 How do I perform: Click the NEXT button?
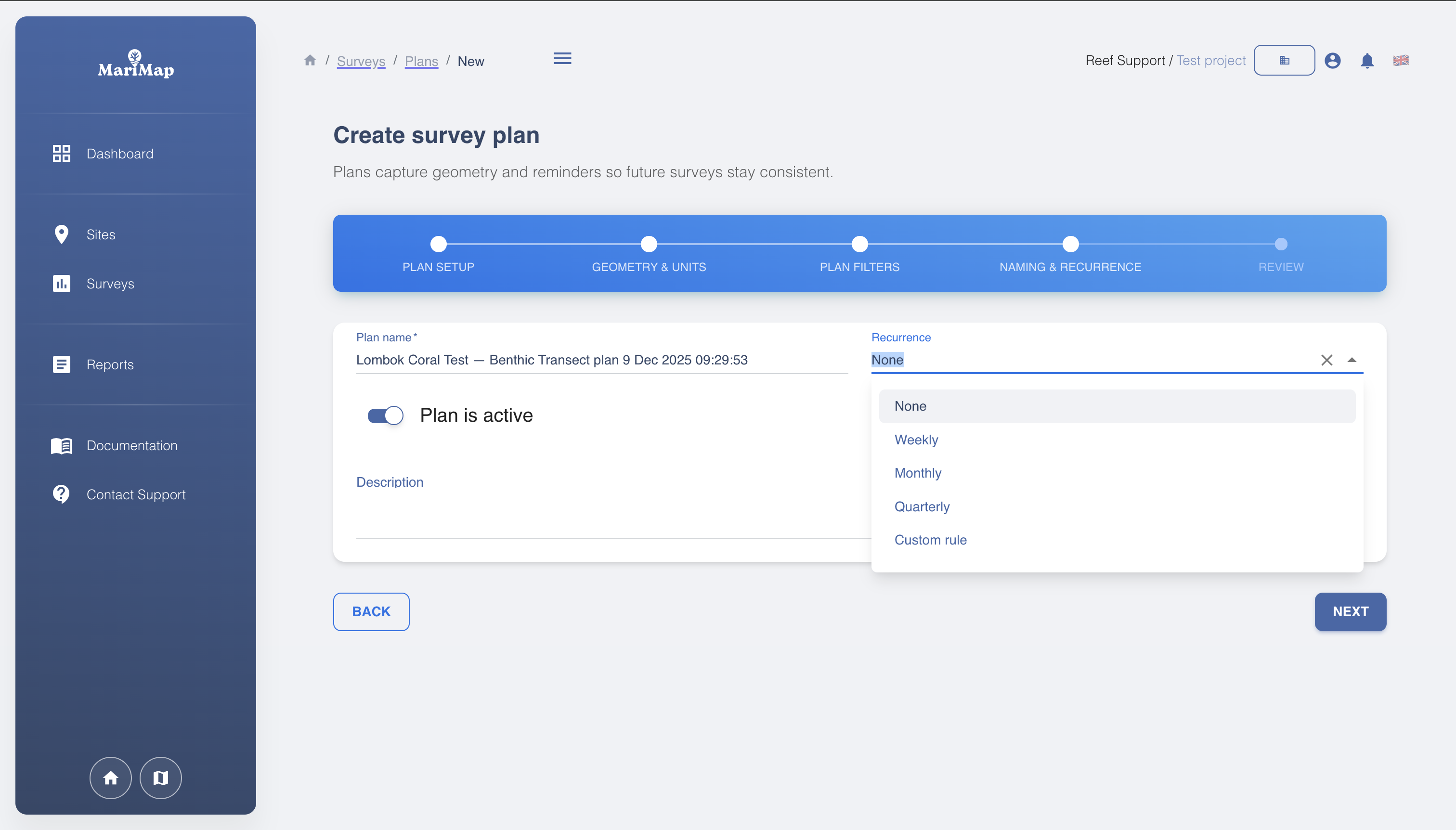[x=1350, y=612]
